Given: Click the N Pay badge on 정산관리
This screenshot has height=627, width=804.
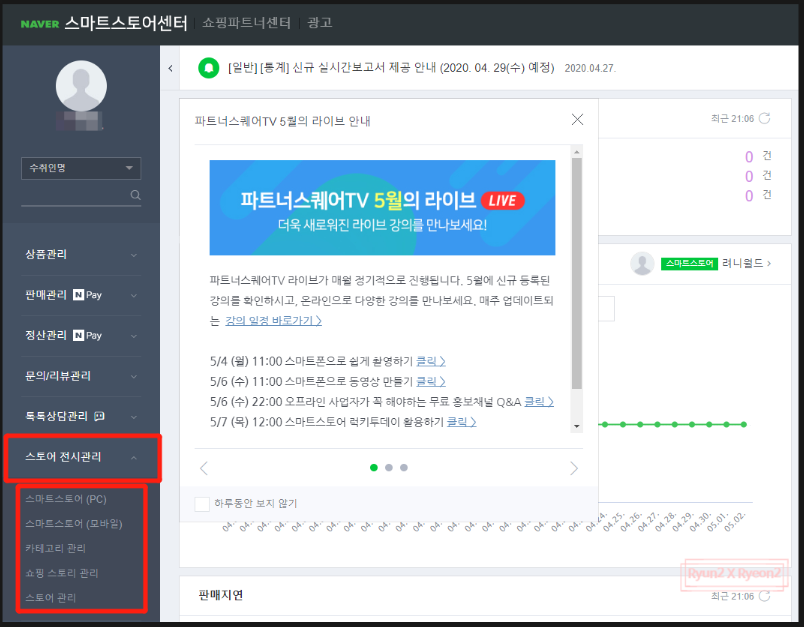Looking at the screenshot, I should (87, 335).
